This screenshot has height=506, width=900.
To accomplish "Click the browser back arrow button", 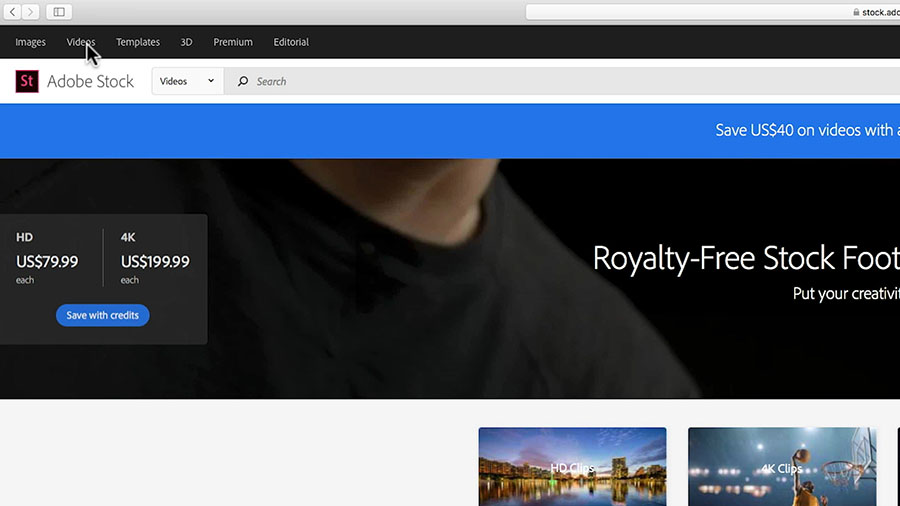I will coord(13,11).
